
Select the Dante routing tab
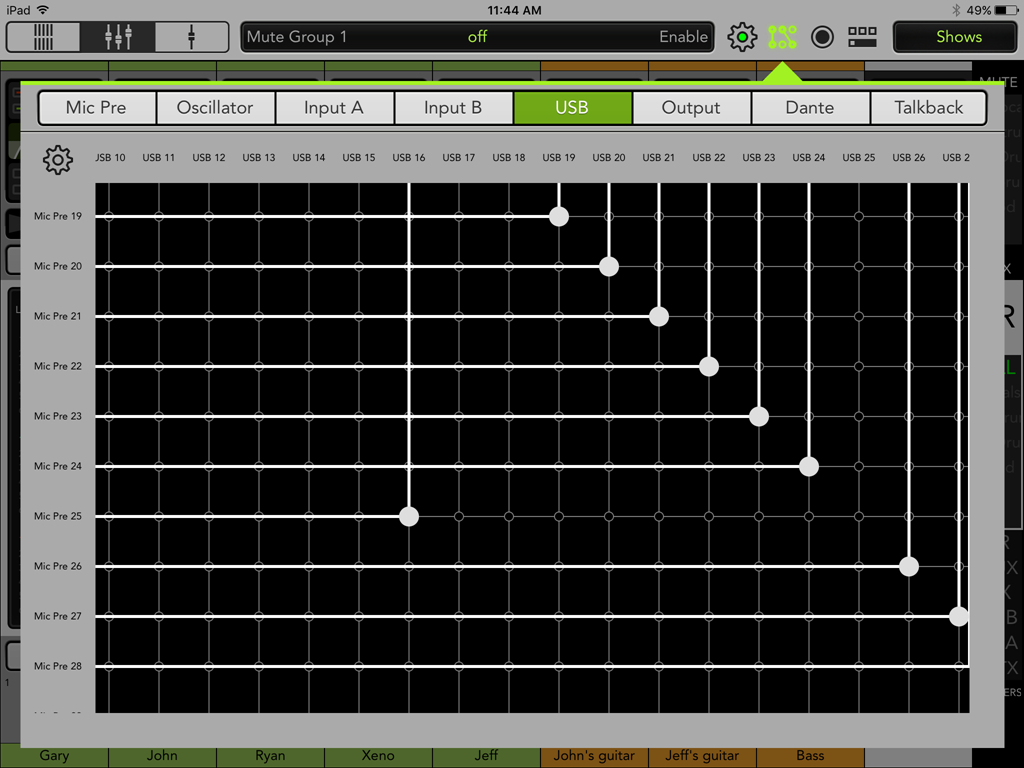tap(809, 108)
